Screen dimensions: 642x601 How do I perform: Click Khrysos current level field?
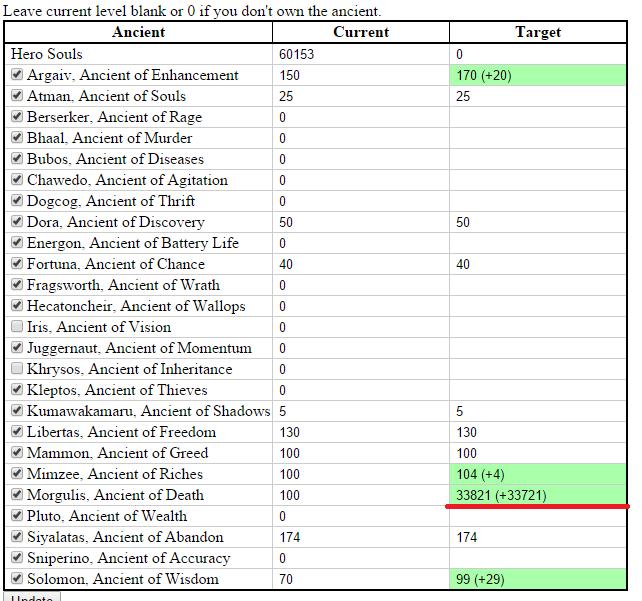361,369
